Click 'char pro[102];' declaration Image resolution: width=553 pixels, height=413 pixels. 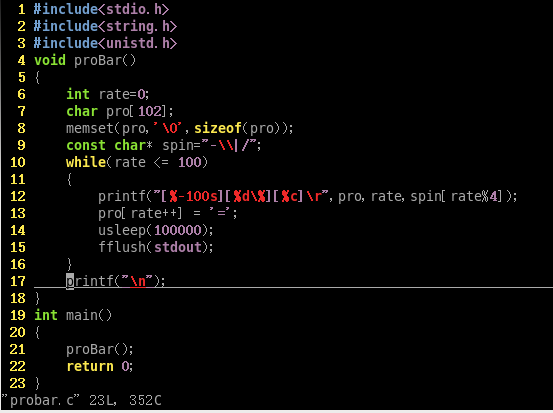120,111
